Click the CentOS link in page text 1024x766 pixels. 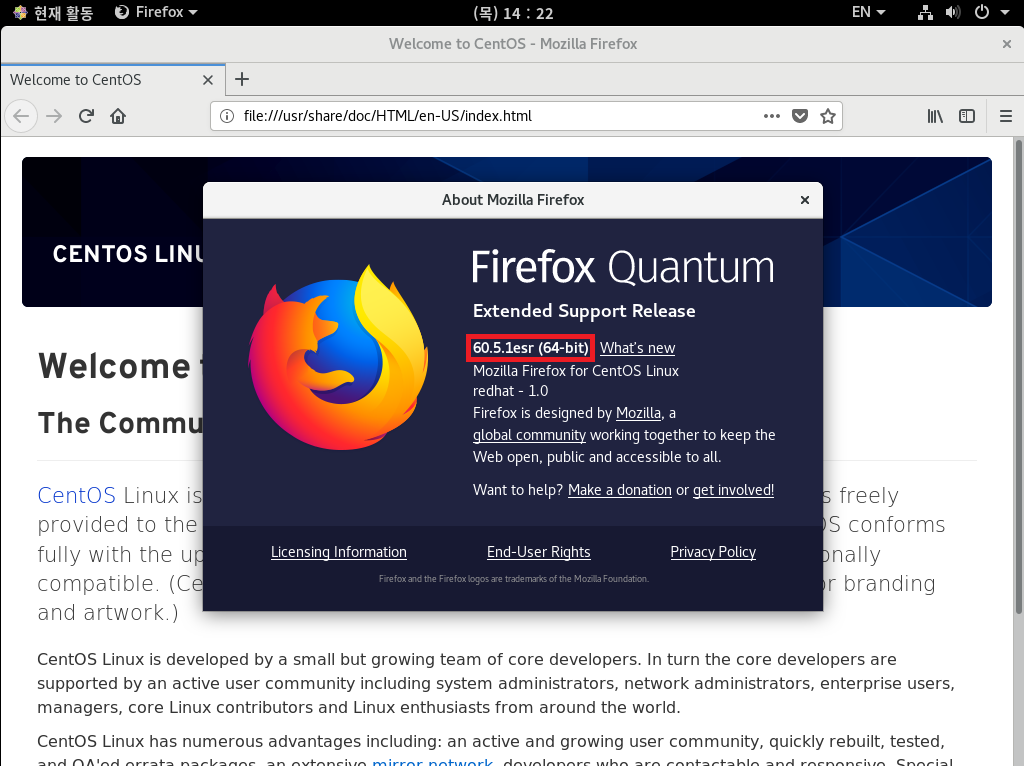click(76, 496)
